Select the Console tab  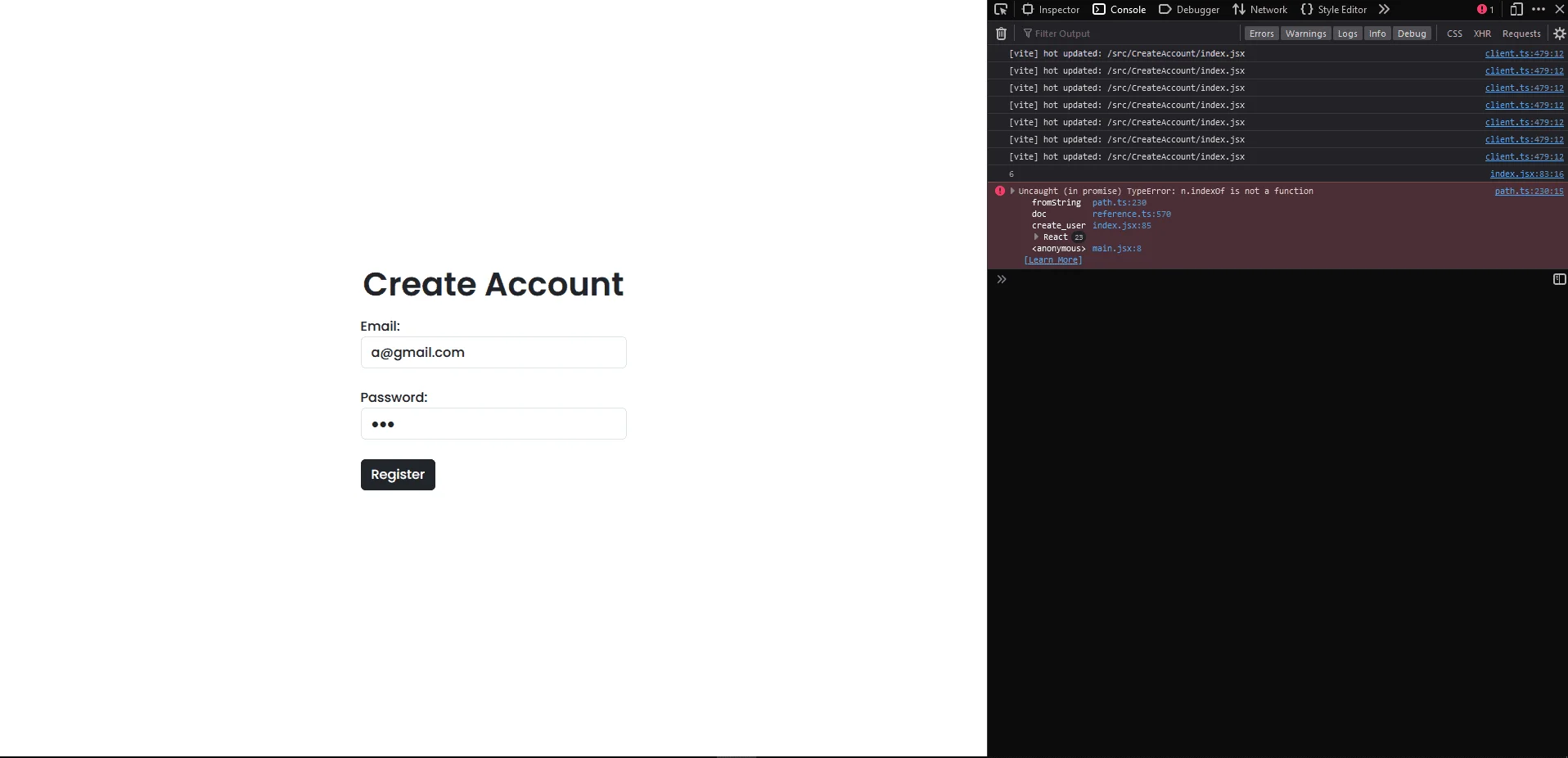(x=1119, y=10)
